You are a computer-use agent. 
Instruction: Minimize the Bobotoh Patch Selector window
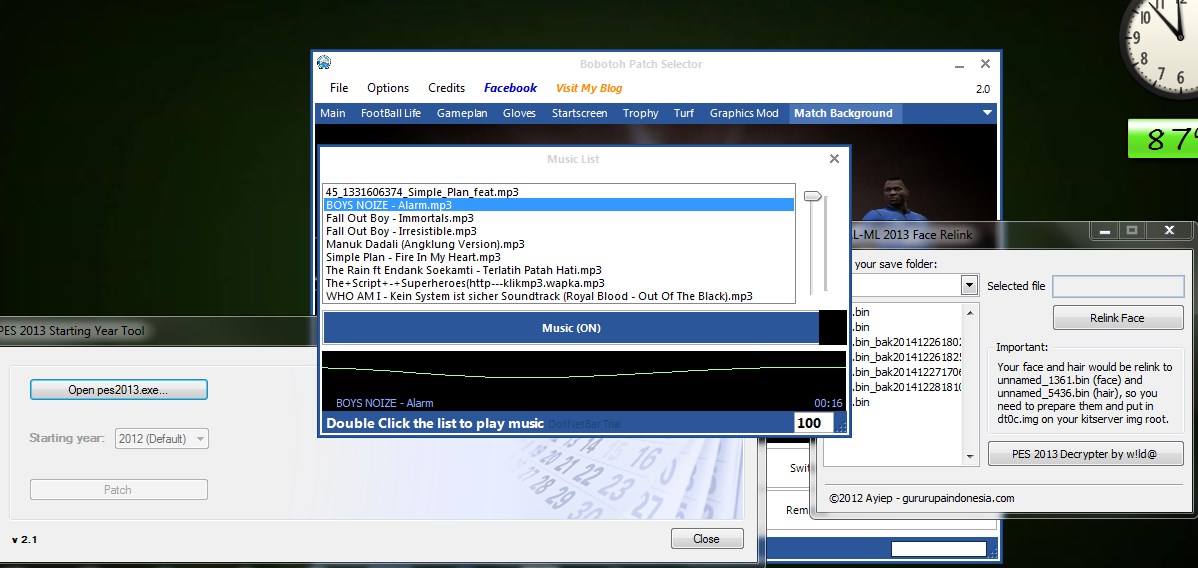(x=959, y=65)
